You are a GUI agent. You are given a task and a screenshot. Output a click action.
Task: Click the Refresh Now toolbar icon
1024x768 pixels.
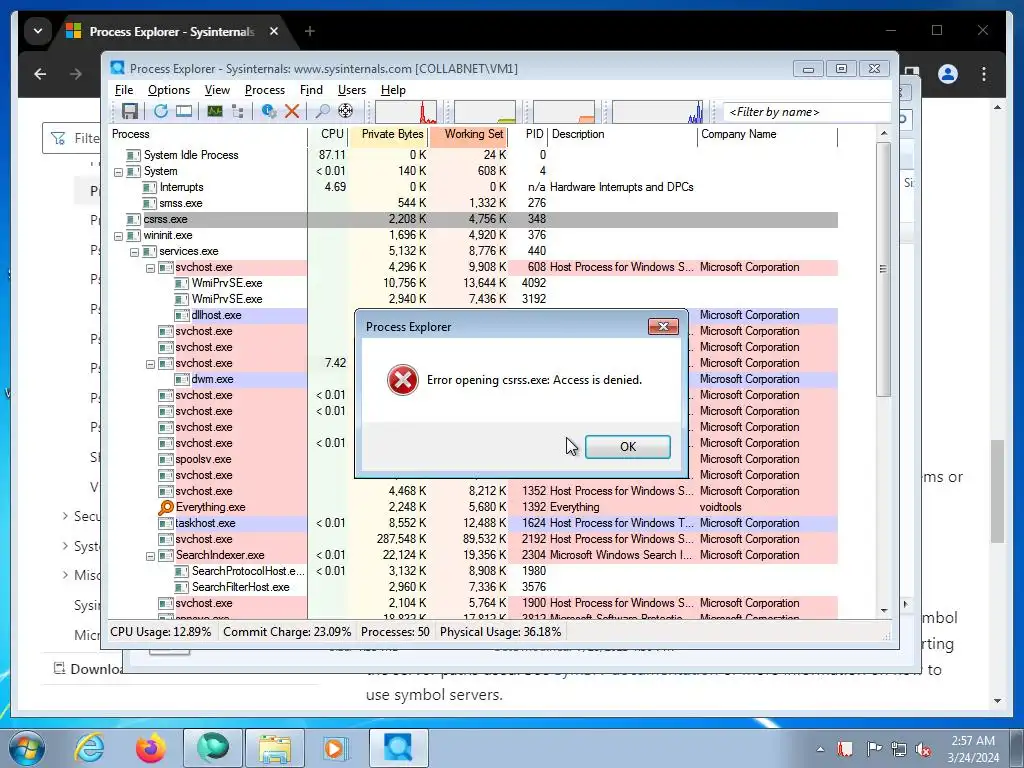161,111
